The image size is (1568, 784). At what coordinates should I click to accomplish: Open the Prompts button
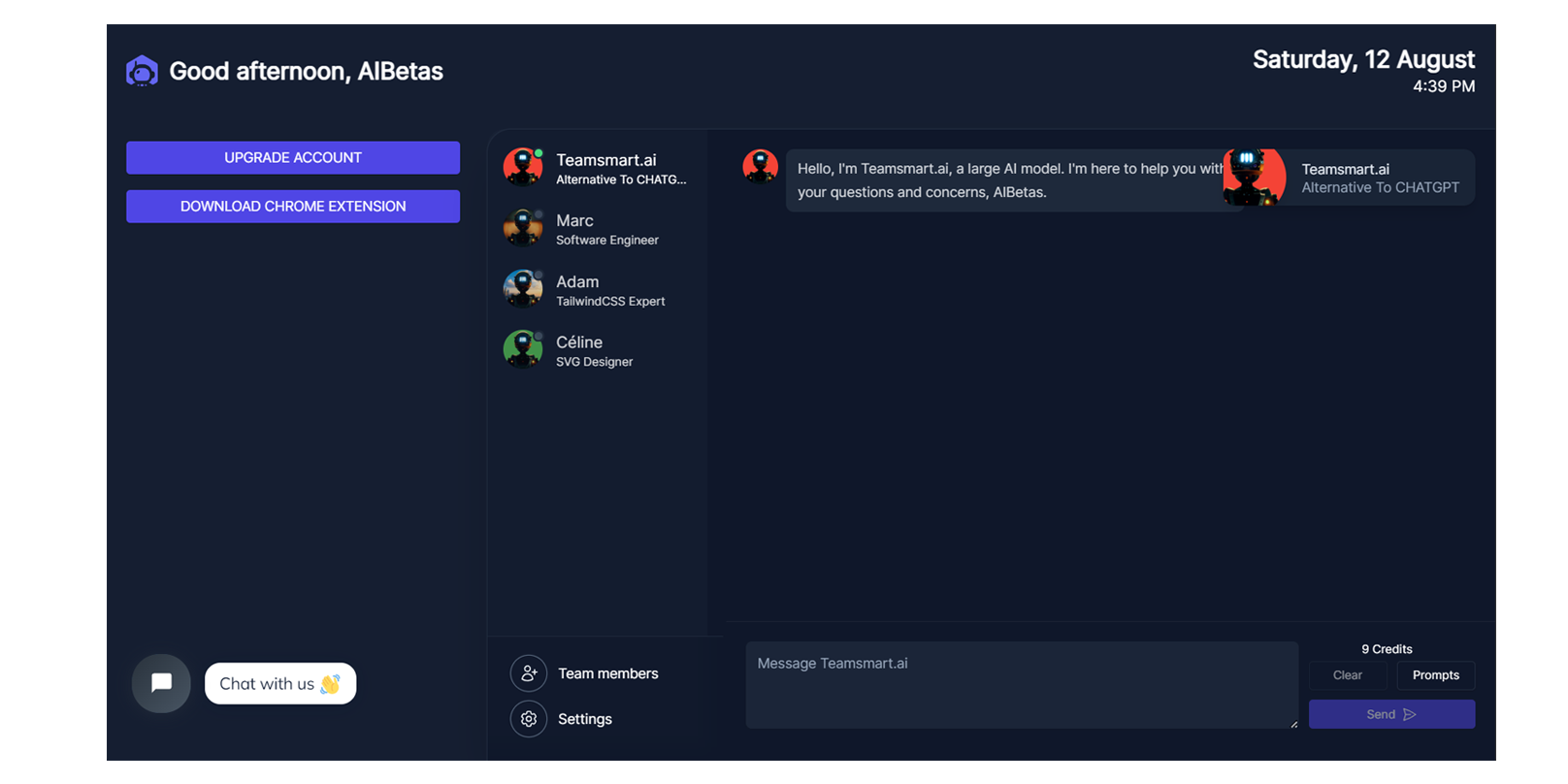tap(1436, 675)
